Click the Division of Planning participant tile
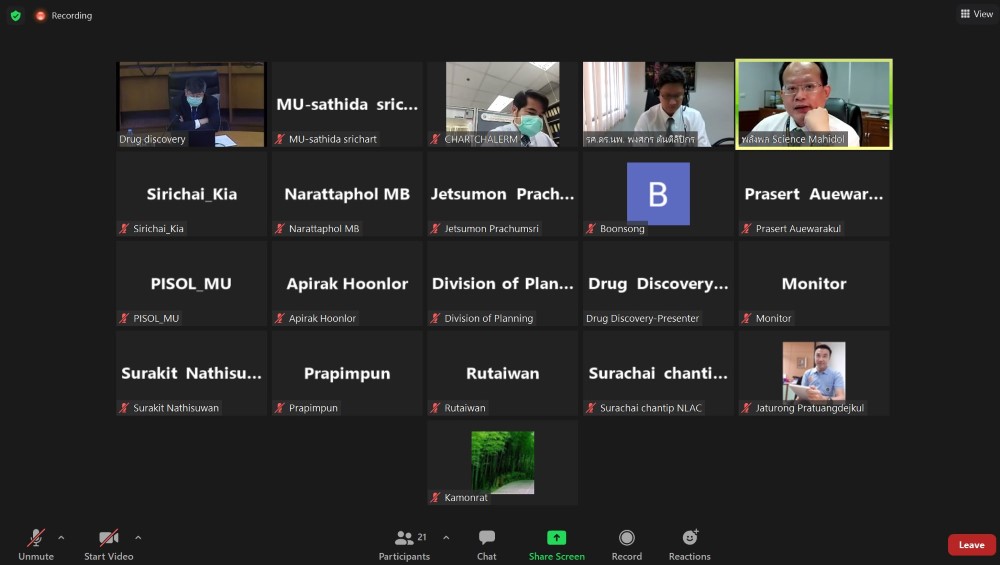This screenshot has width=1000, height=565. pos(503,284)
